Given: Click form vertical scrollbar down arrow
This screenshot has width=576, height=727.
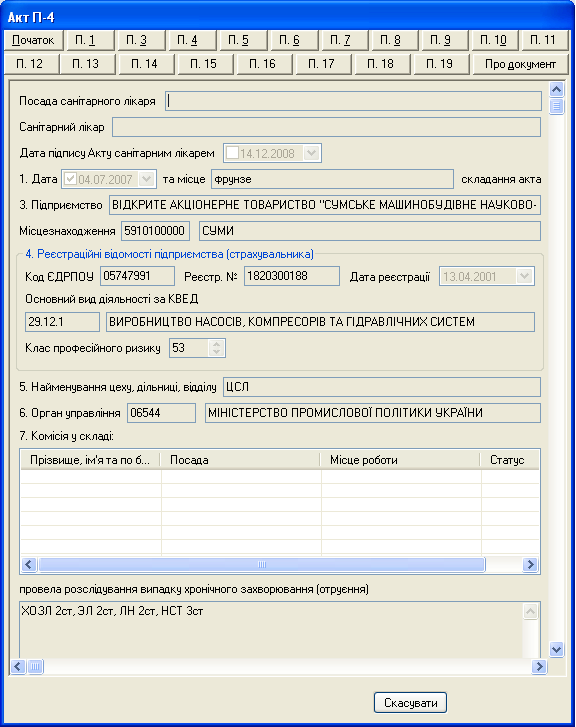Looking at the screenshot, I should click(x=557, y=649).
